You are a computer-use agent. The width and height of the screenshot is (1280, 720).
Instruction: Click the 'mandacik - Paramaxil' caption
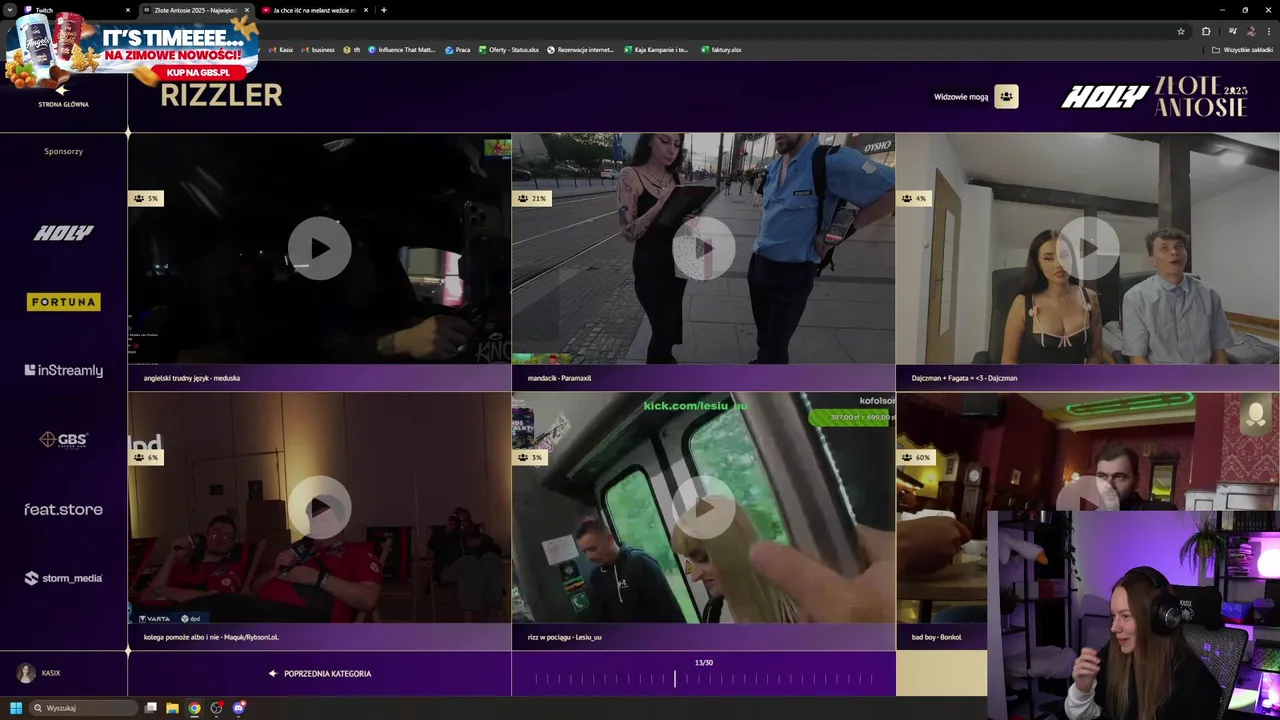click(559, 378)
